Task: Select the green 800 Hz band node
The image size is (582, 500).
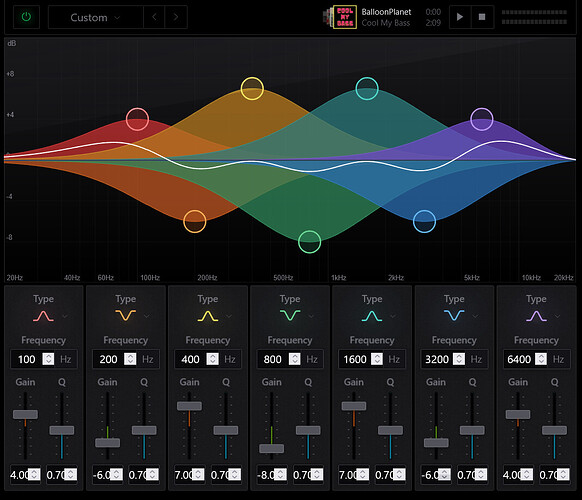Action: click(x=310, y=242)
